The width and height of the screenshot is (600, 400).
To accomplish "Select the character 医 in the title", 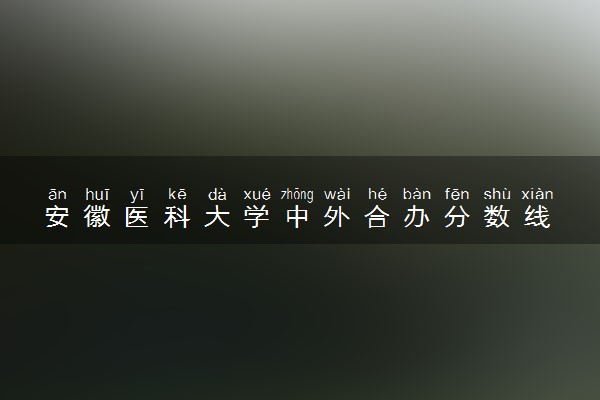I will pos(137,217).
